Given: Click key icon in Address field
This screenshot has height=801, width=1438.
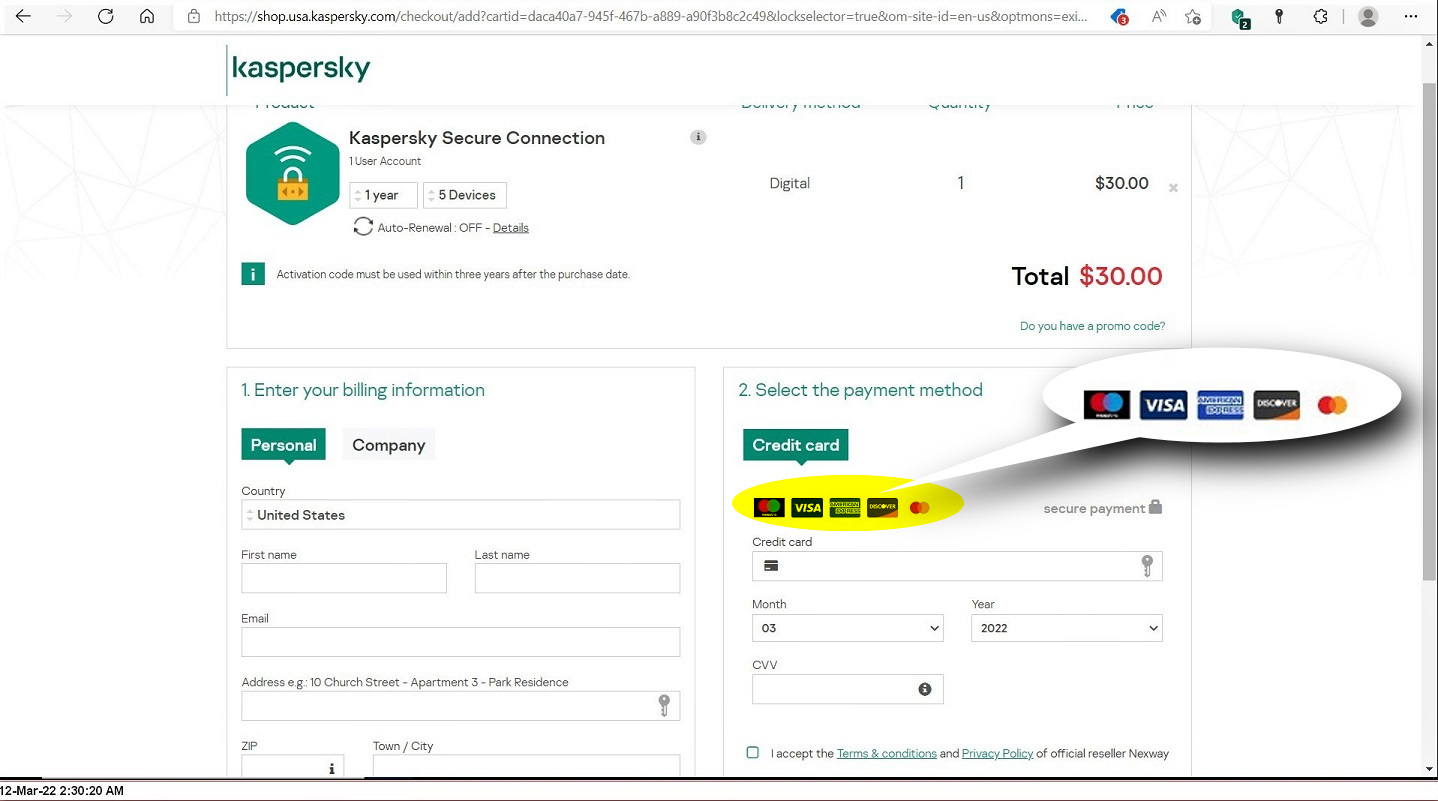Looking at the screenshot, I should (x=664, y=705).
